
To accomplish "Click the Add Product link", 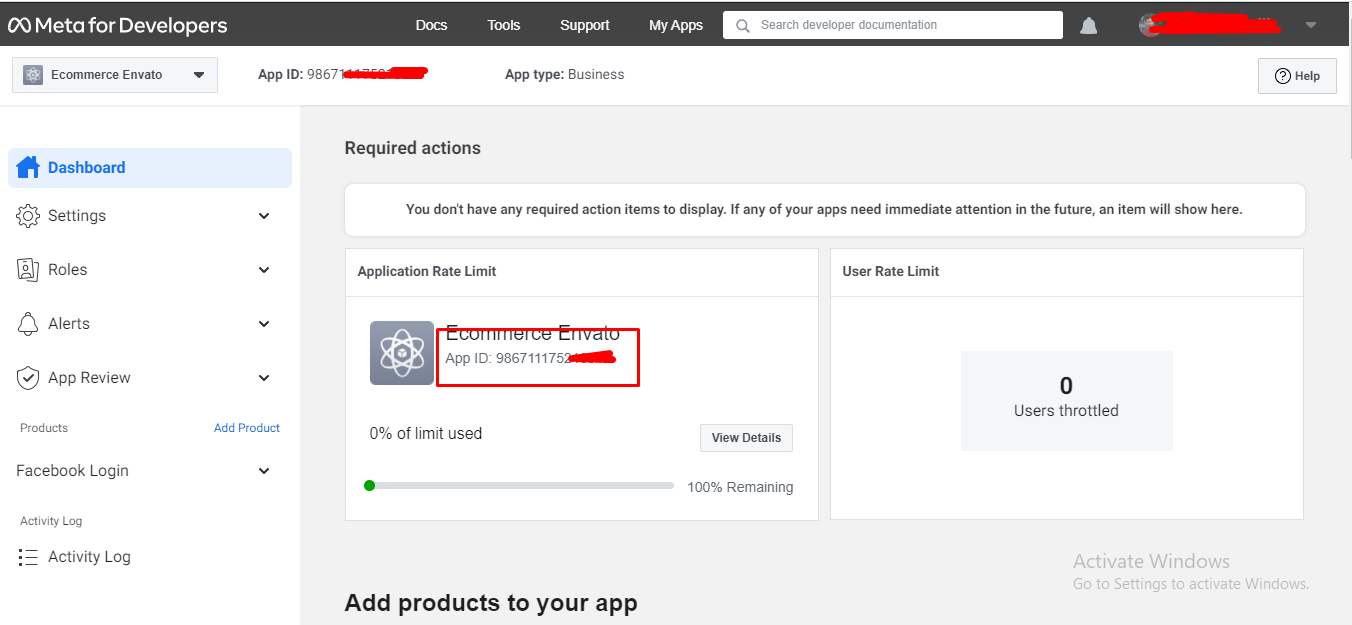I will (x=247, y=428).
